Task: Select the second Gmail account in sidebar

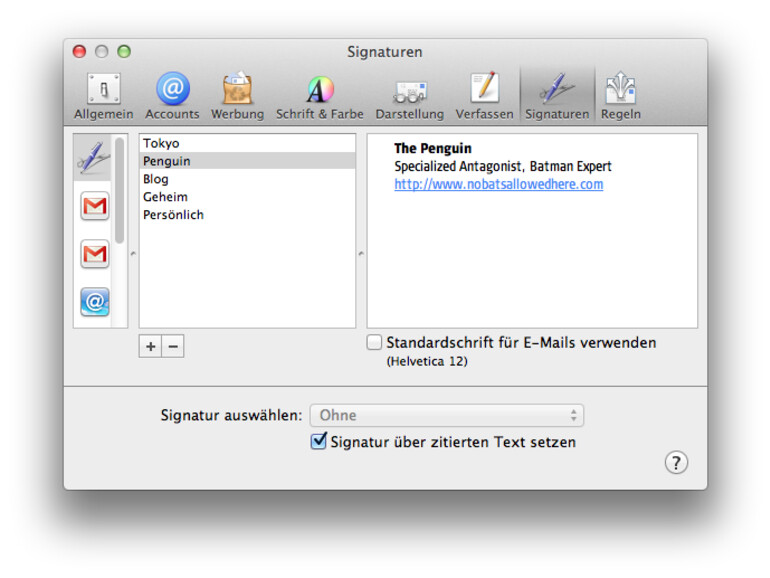Action: 95,254
